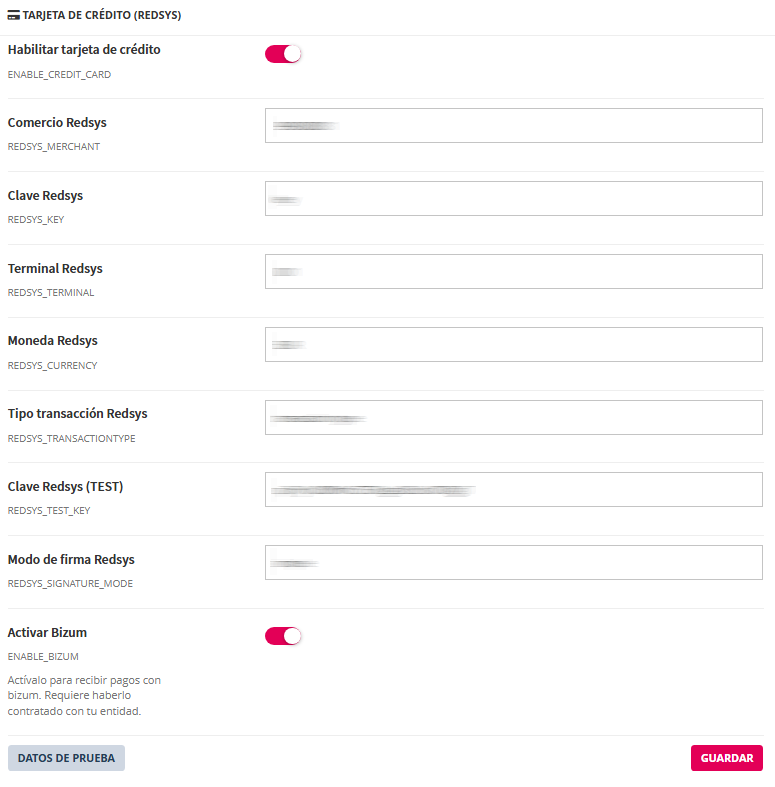The height and width of the screenshot is (787, 775).
Task: Click the Tipo transacción Redsys field
Action: point(513,417)
